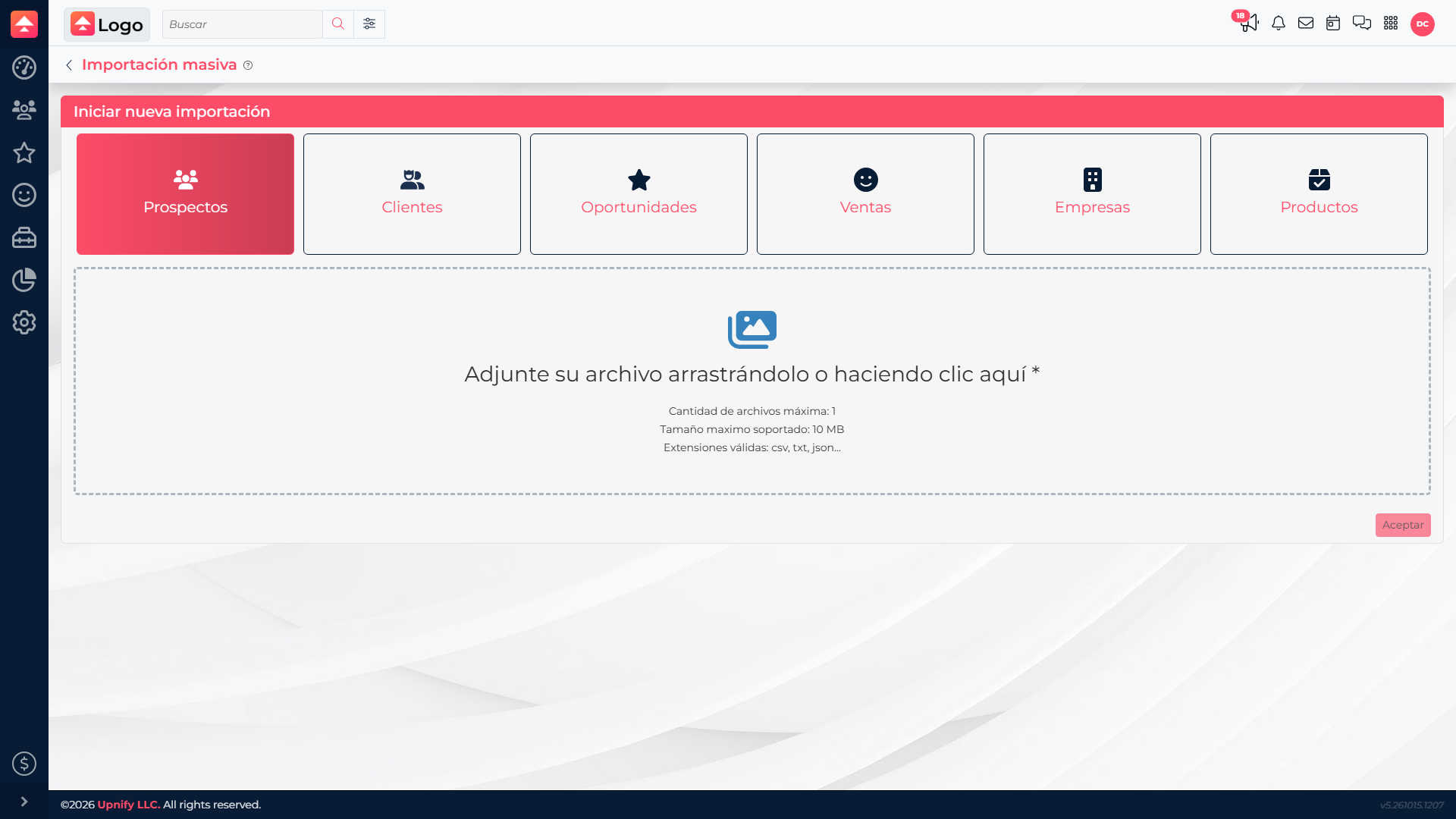
Task: Select the Prospectos import type
Action: pos(185,194)
